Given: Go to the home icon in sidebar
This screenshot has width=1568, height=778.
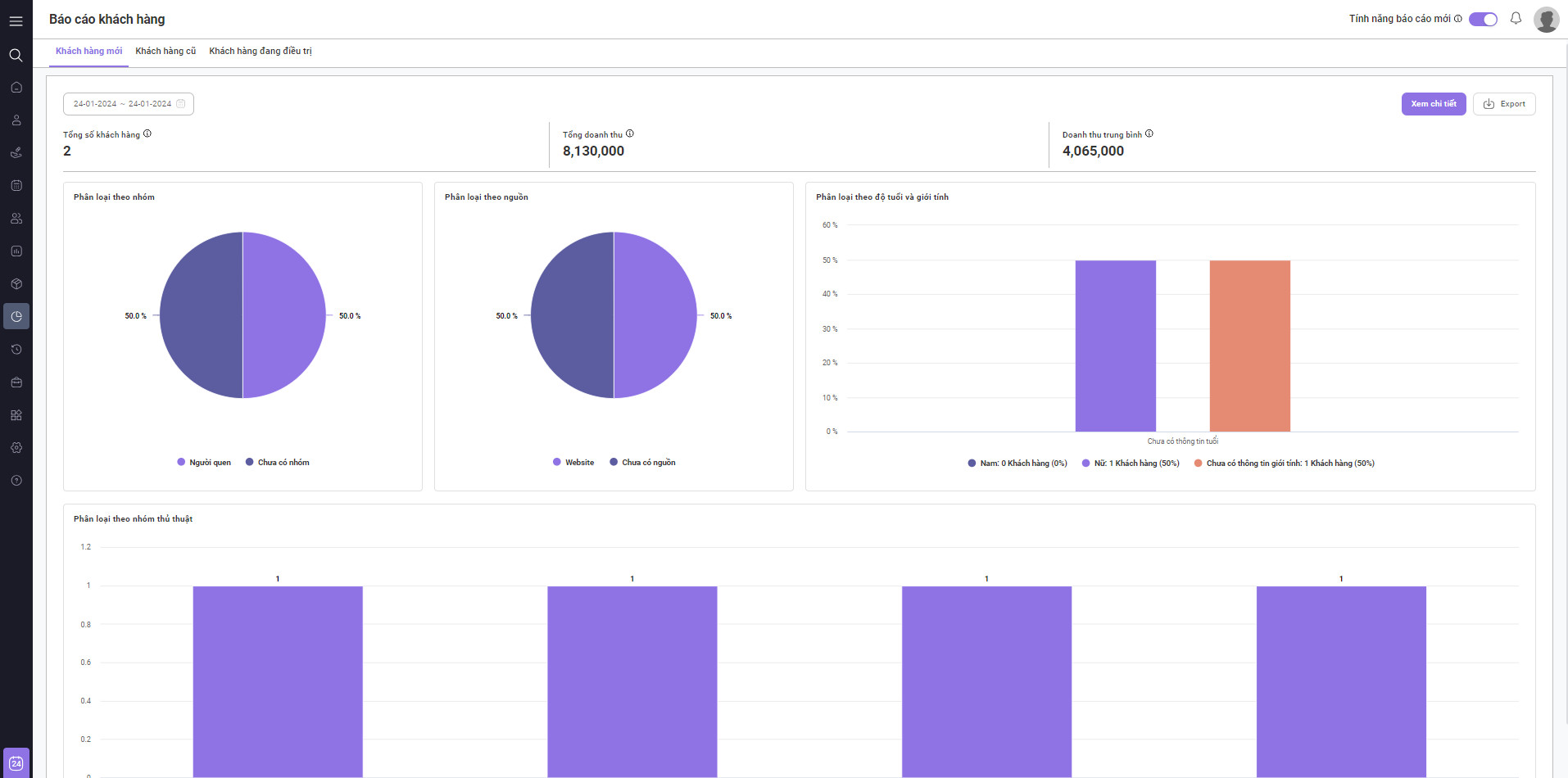Looking at the screenshot, I should pos(16,88).
